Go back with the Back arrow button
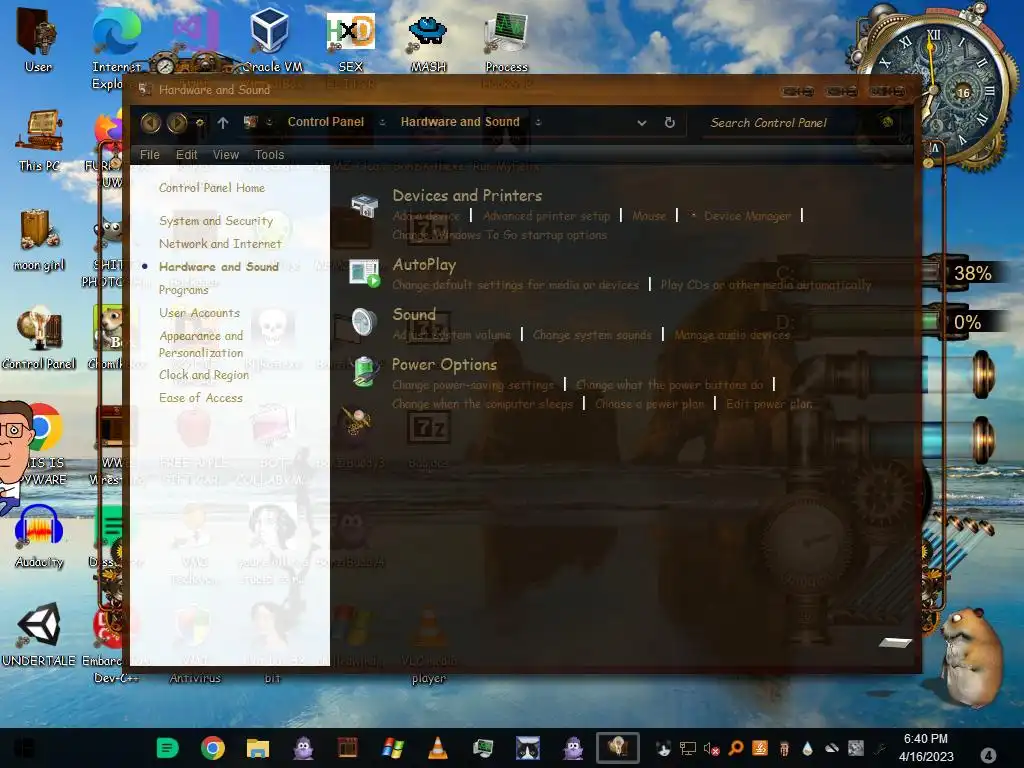The height and width of the screenshot is (768, 1024). point(151,123)
